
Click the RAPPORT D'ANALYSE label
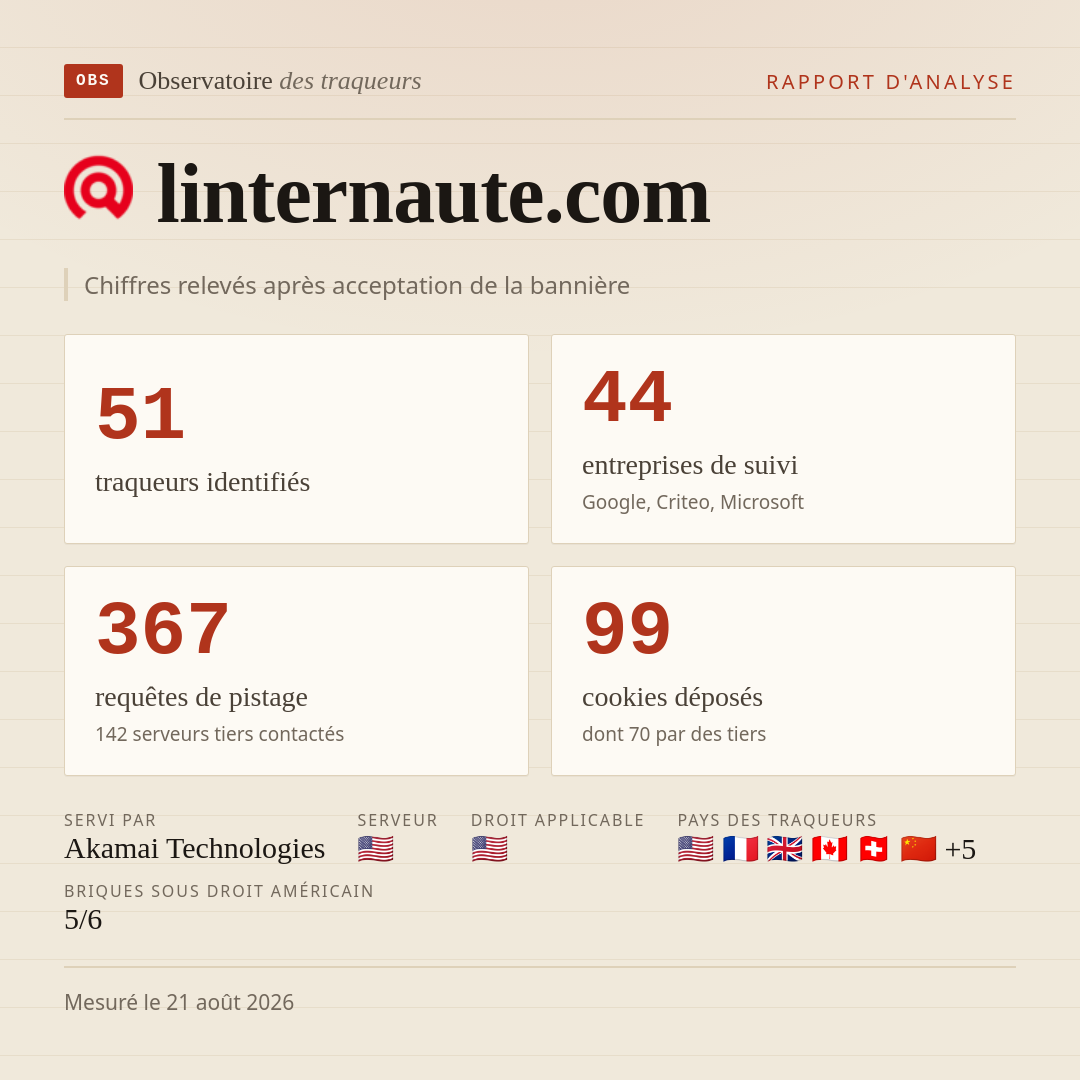point(891,82)
